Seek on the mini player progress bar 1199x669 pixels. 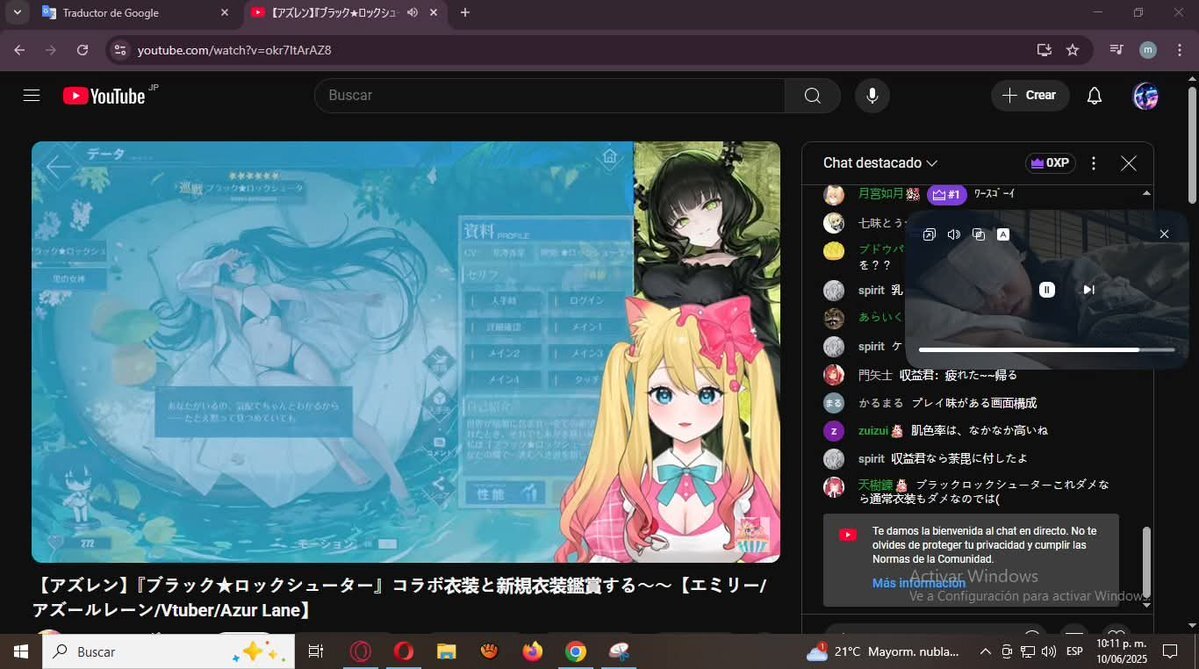[x=1046, y=349]
